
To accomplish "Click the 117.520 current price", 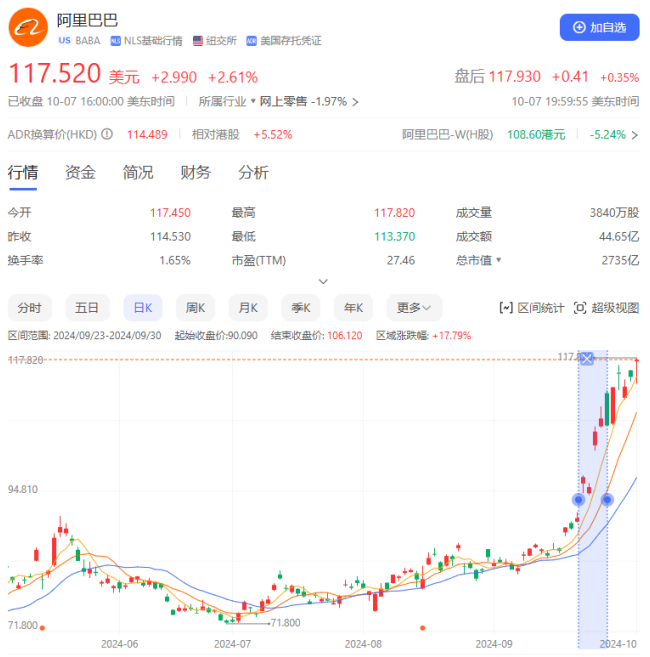I will pyautogui.click(x=54, y=73).
